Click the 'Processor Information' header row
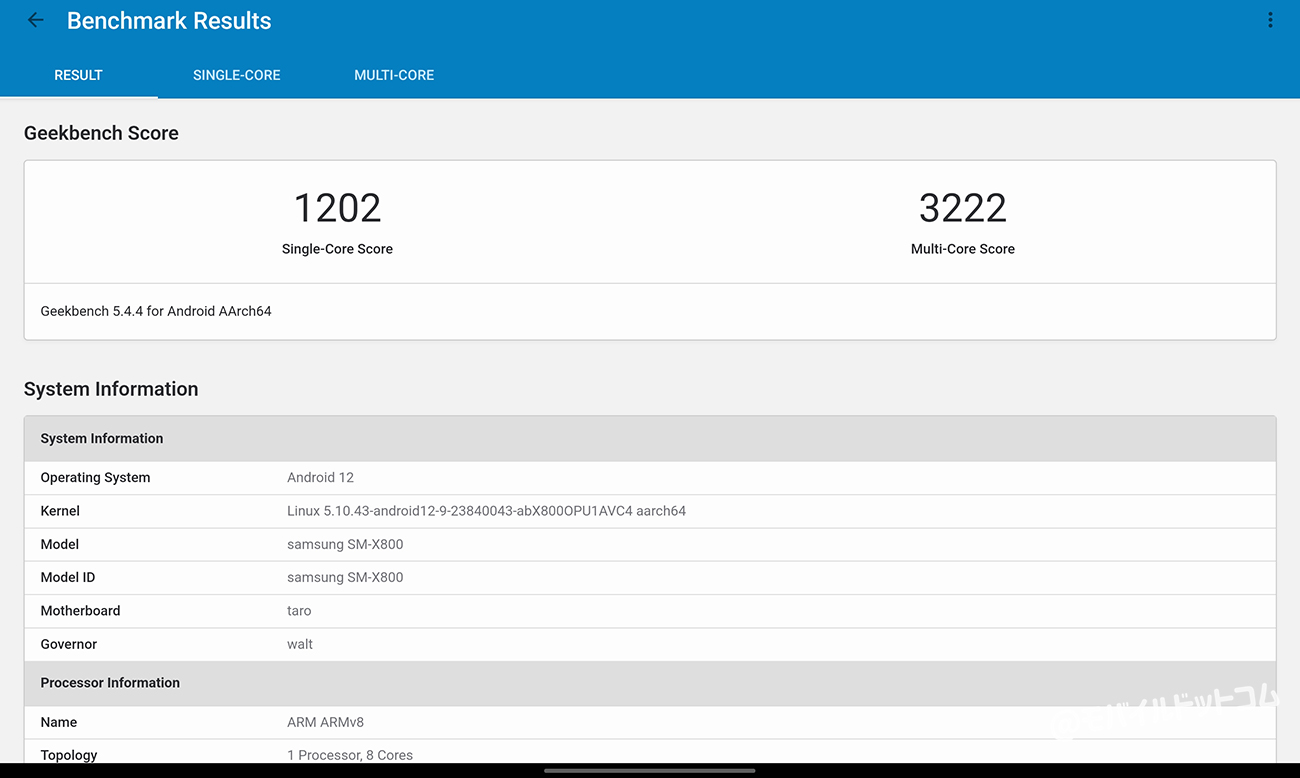Image resolution: width=1300 pixels, height=778 pixels. 650,683
